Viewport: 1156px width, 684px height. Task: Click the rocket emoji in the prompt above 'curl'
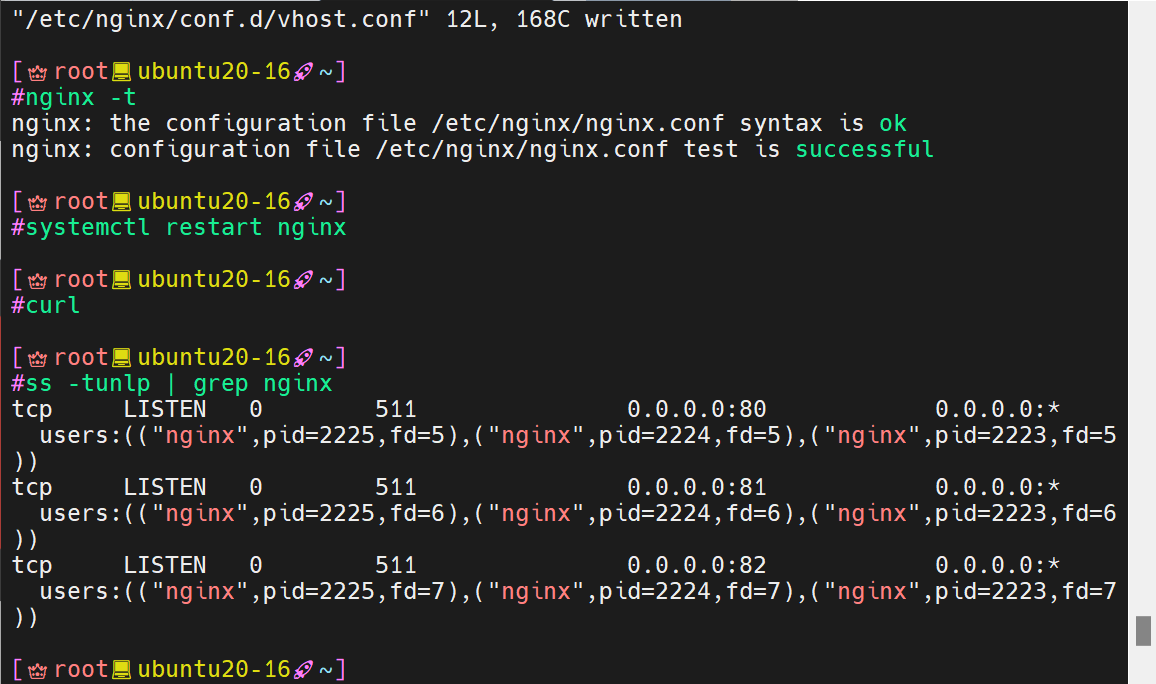pyautogui.click(x=304, y=280)
